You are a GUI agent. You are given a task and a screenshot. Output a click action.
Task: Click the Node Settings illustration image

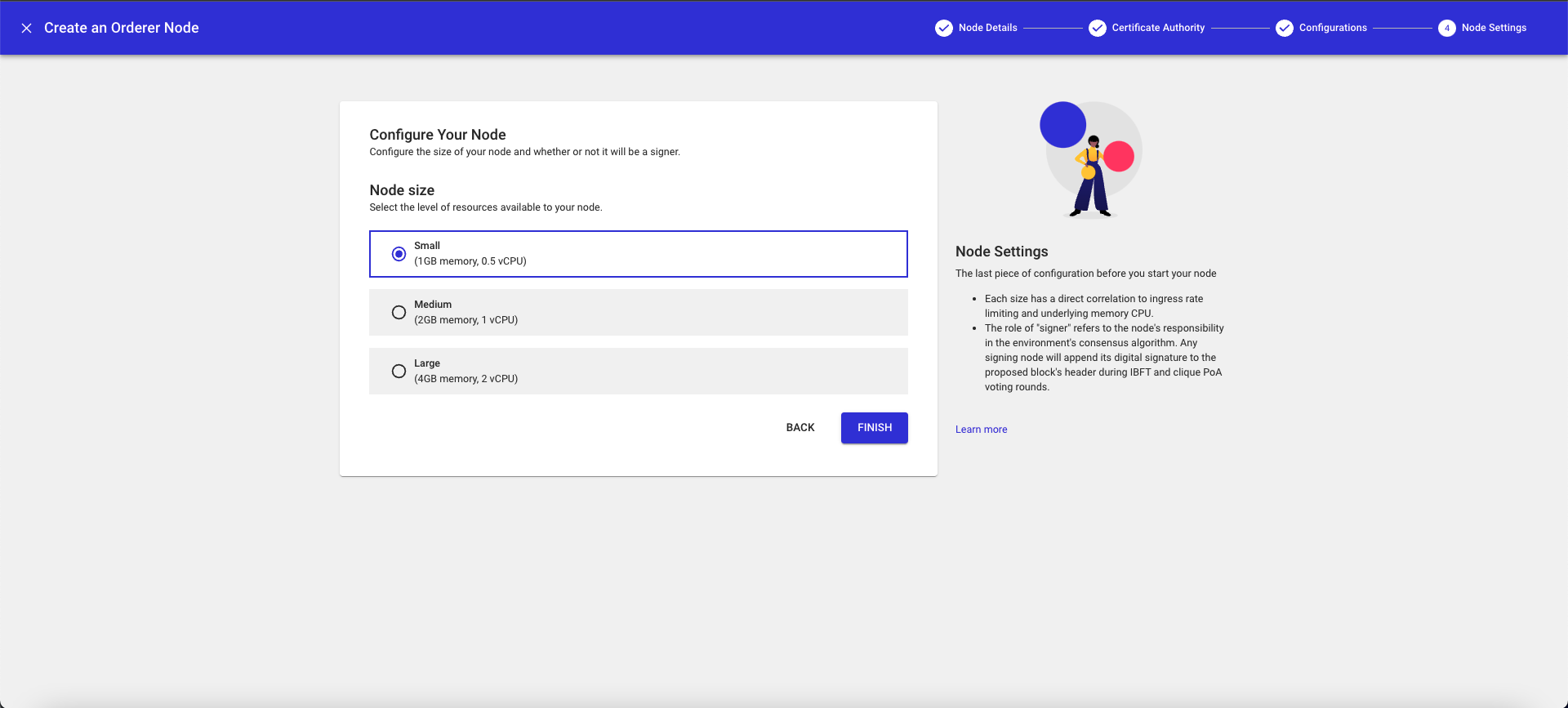click(x=1090, y=160)
